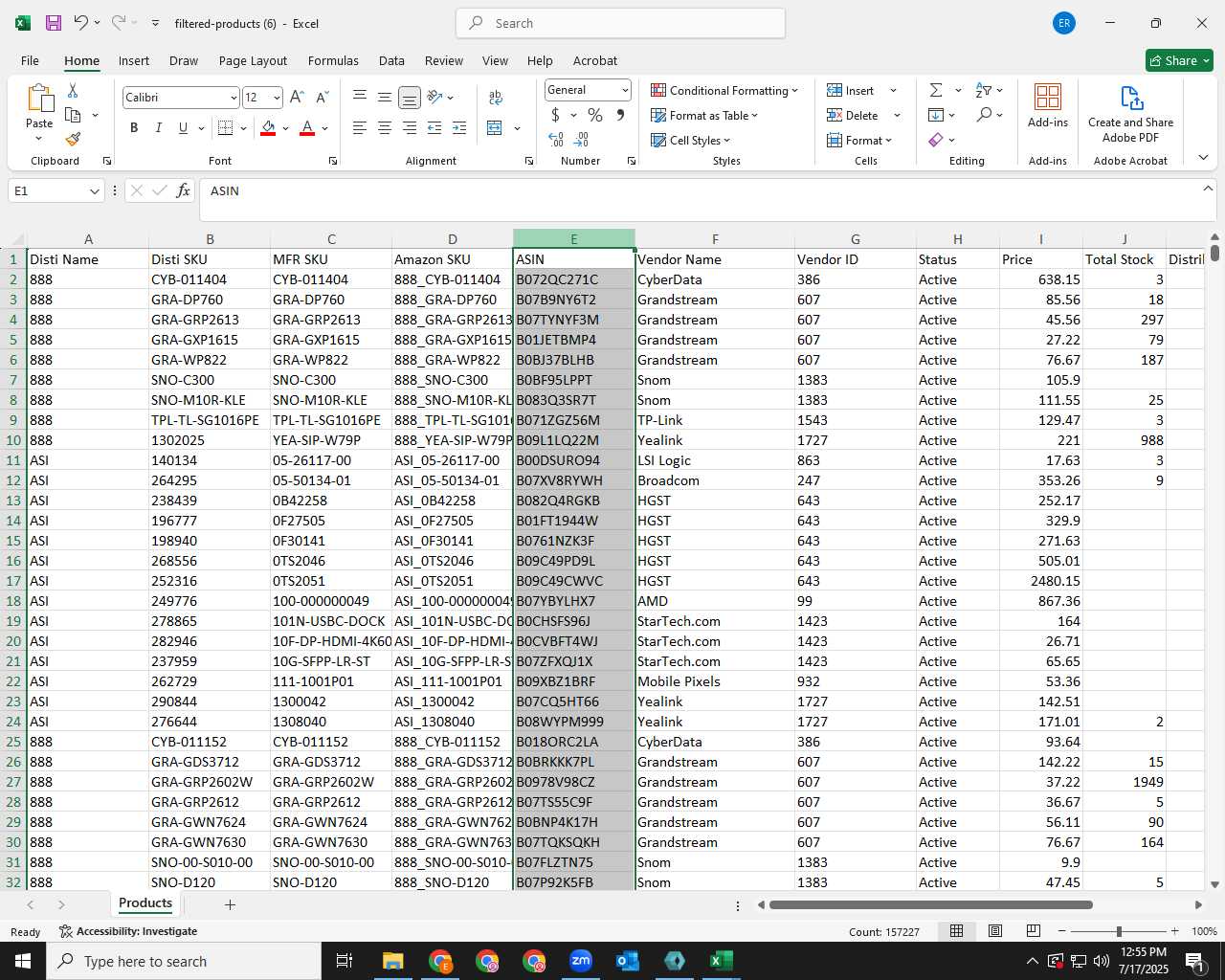Add a new sheet plus button
This screenshot has width=1225, height=980.
230,904
